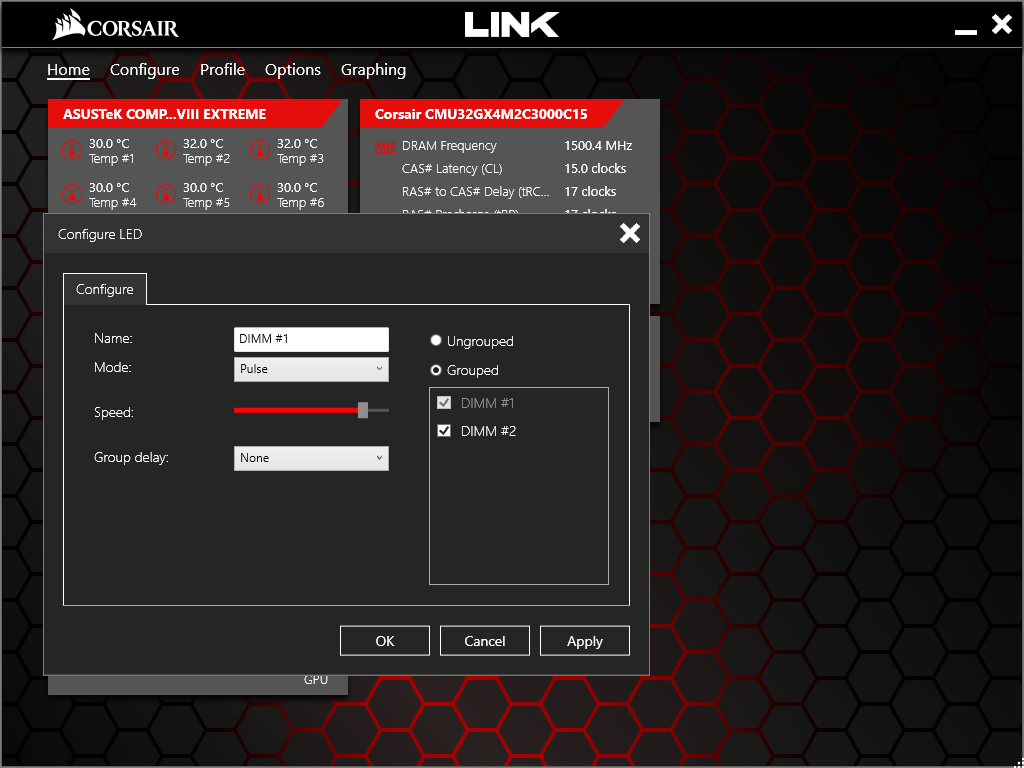Select the Configure tab in the dialog
The height and width of the screenshot is (768, 1024).
click(x=104, y=289)
